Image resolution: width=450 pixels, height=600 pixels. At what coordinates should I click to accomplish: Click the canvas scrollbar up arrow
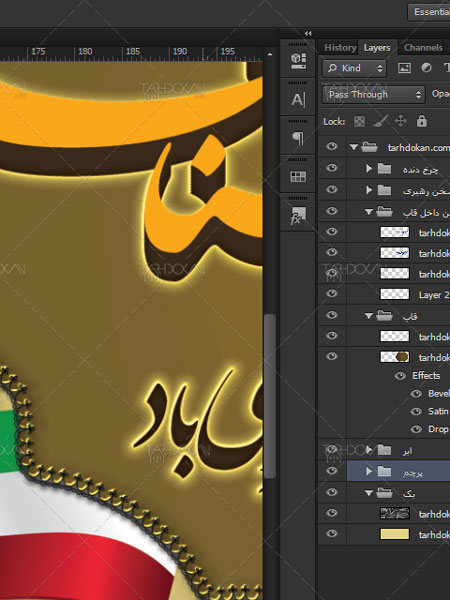270,54
